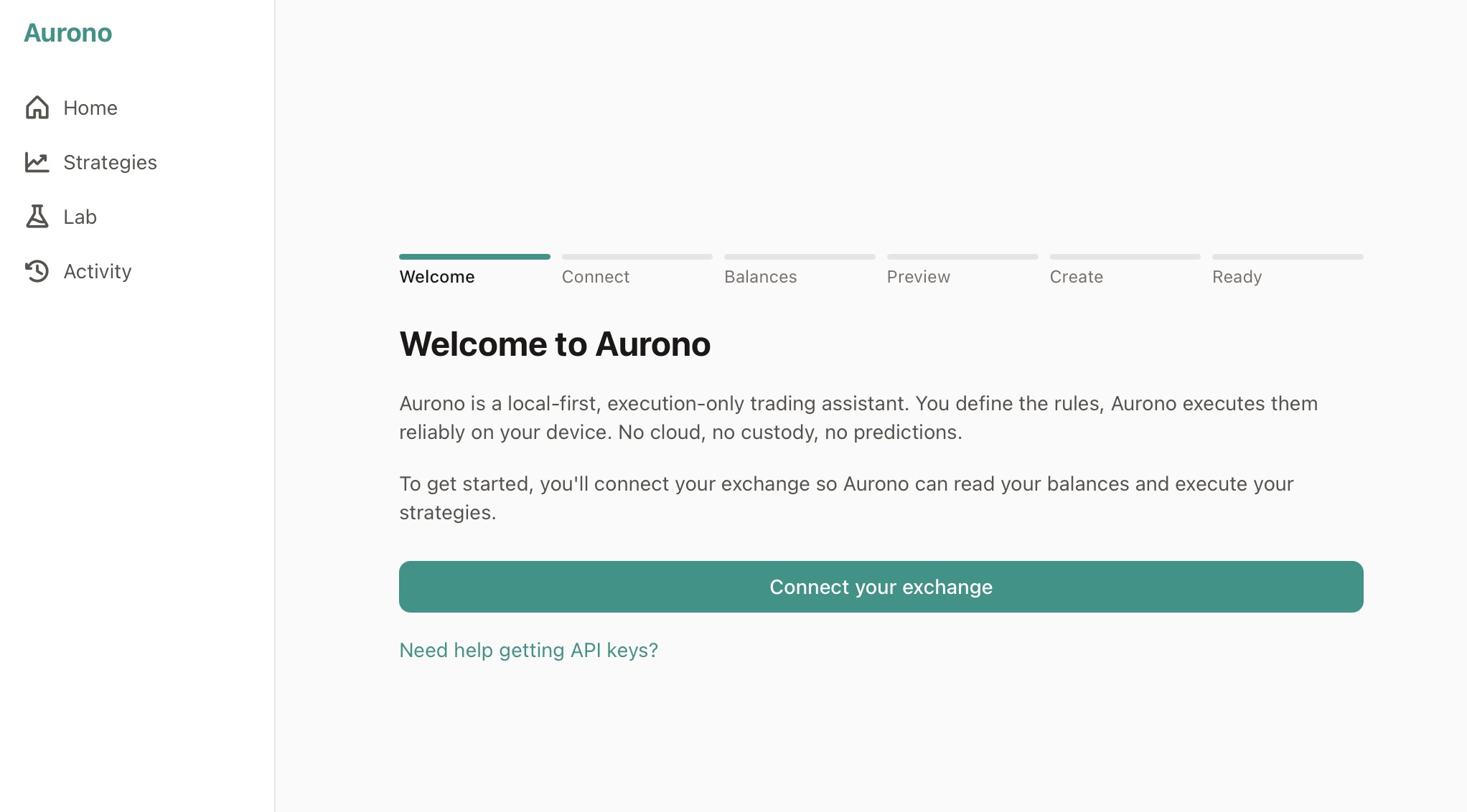
Task: Click the Lab flask icon
Action: [x=37, y=217]
